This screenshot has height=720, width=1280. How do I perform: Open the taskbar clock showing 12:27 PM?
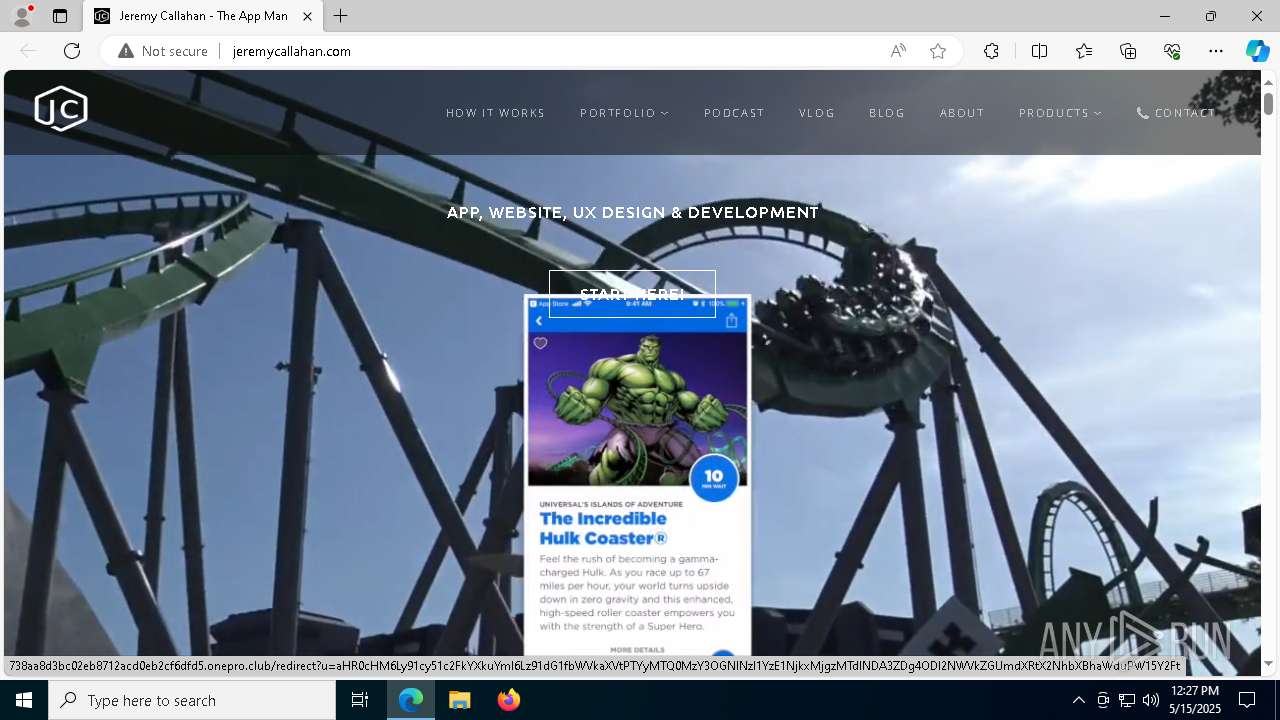(x=1195, y=700)
